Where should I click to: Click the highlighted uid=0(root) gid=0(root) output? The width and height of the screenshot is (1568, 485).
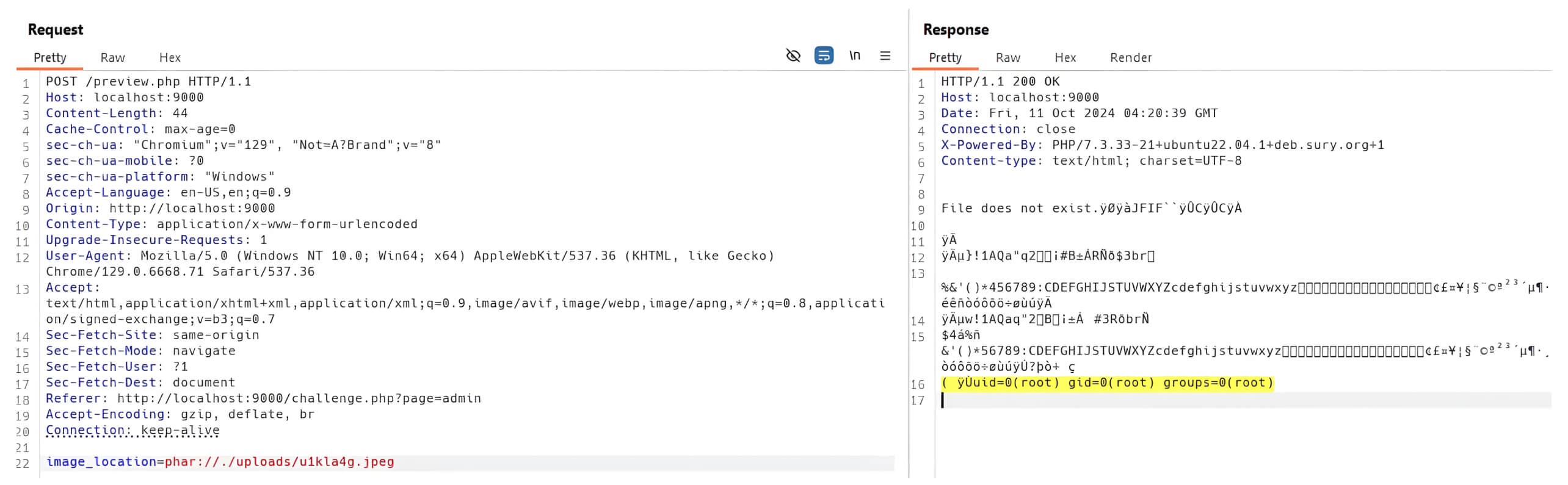point(1107,383)
